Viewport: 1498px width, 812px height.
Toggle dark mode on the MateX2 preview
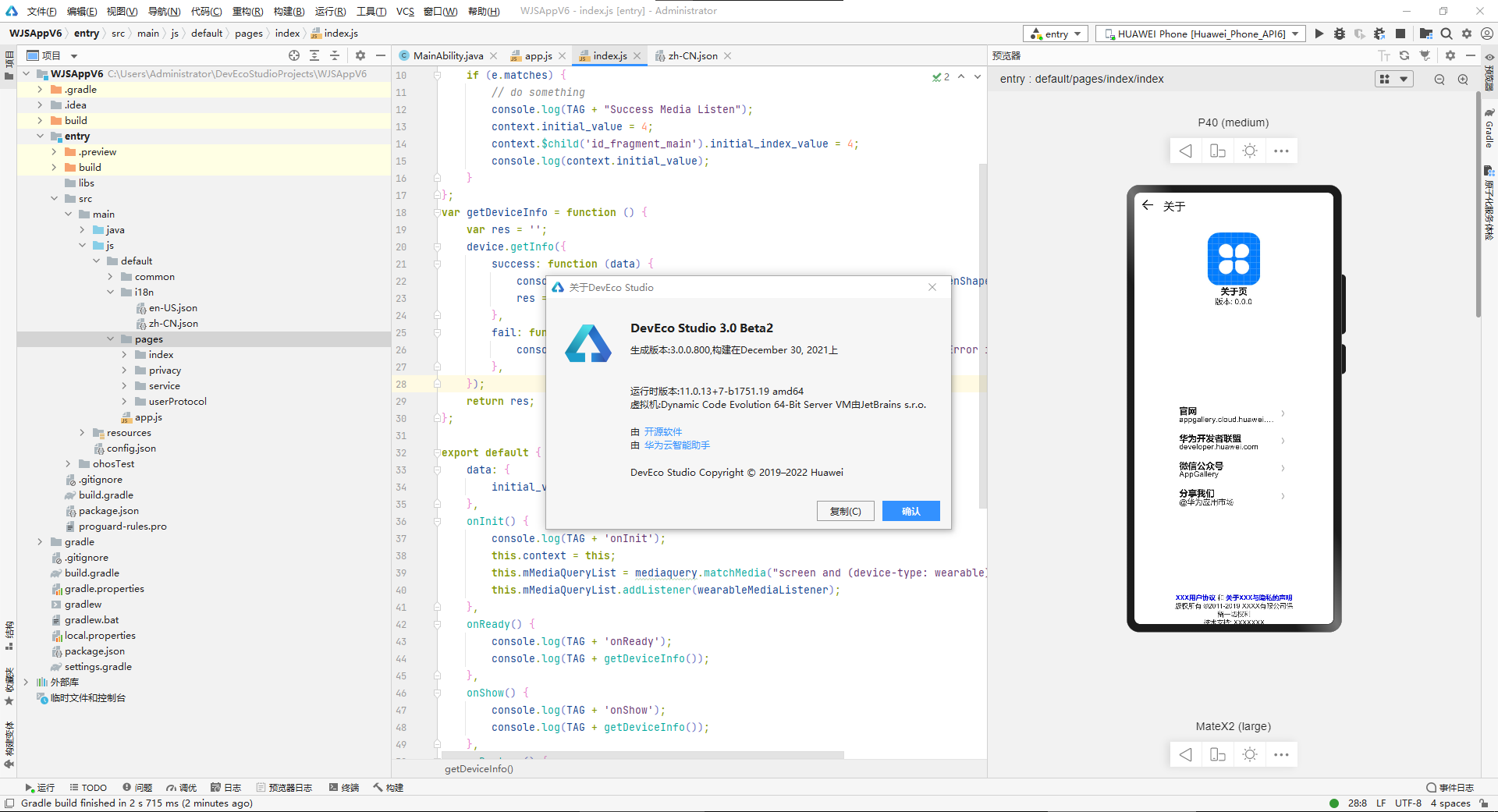click(x=1250, y=755)
